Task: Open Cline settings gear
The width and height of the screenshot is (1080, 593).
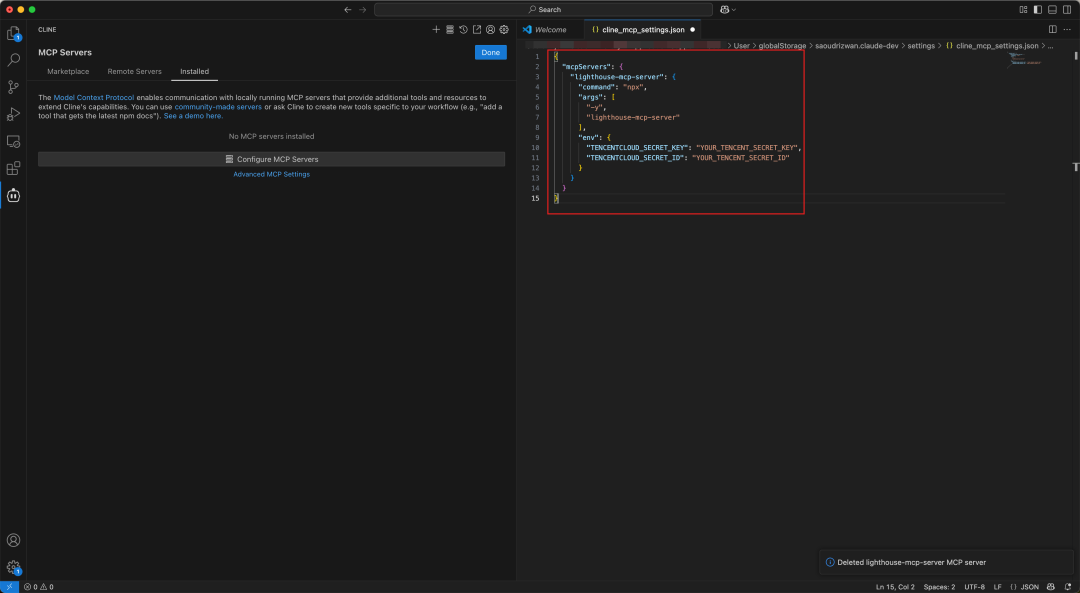Action: pyautogui.click(x=504, y=30)
